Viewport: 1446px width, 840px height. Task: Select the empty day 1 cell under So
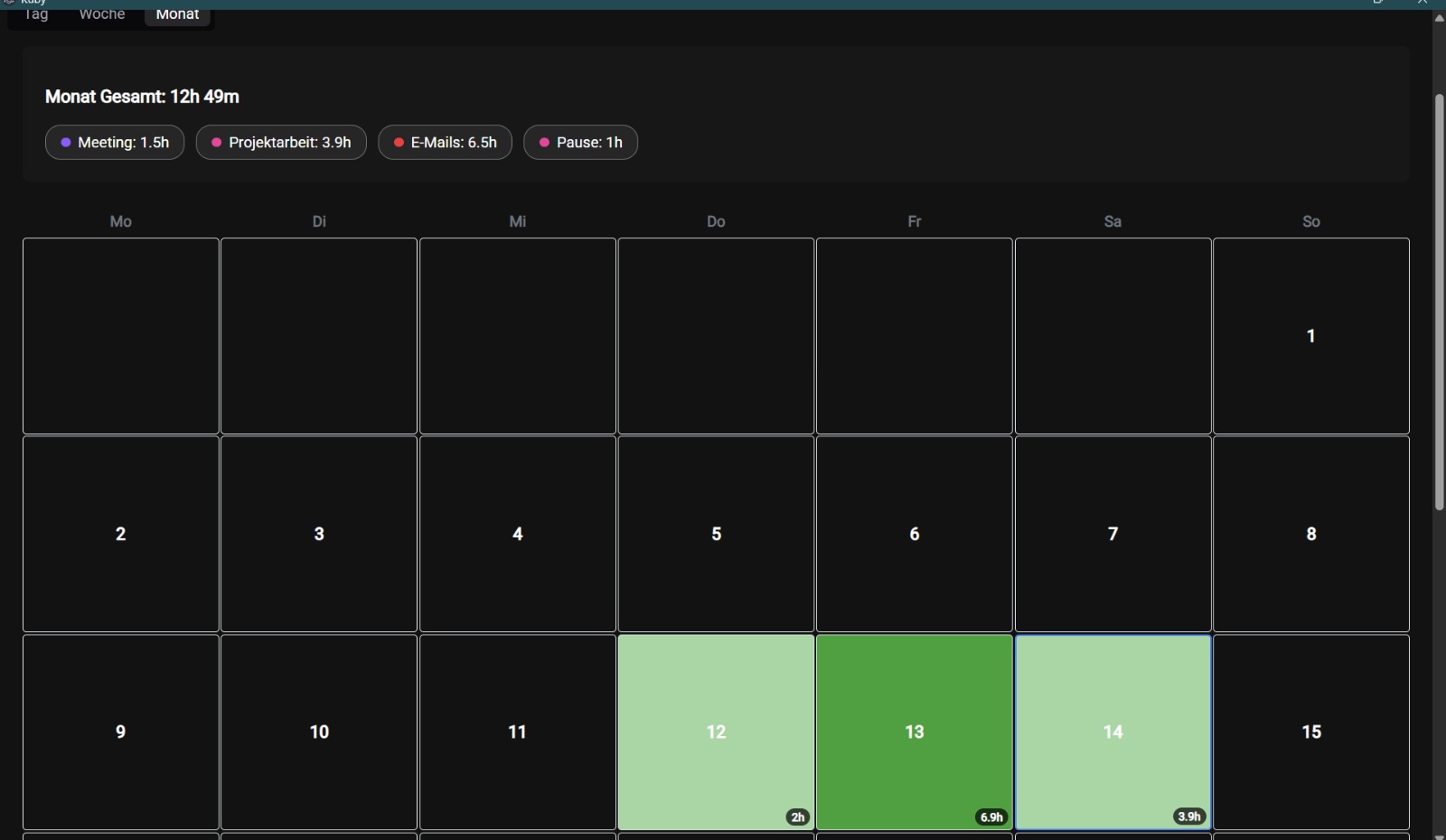point(1311,335)
